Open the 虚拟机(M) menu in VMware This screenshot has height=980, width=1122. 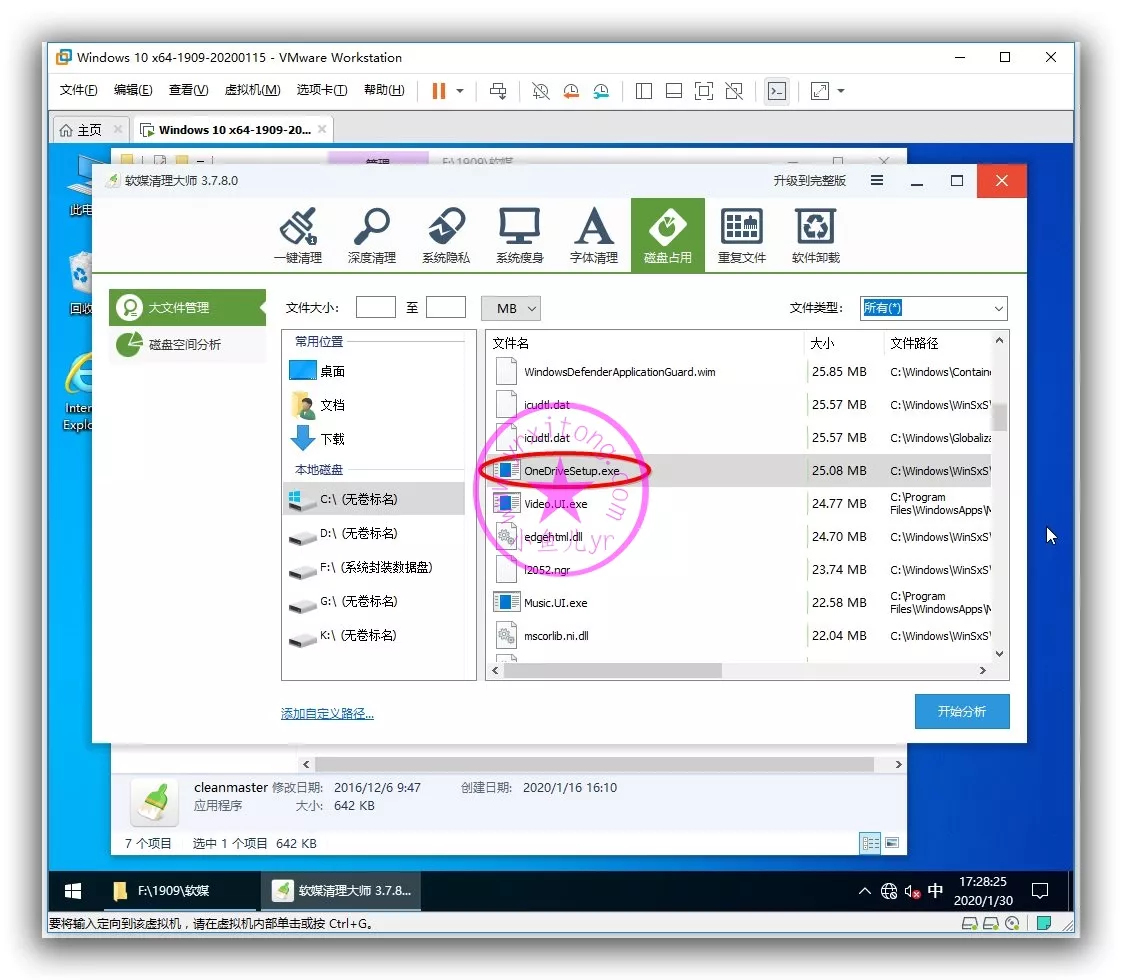(x=252, y=90)
